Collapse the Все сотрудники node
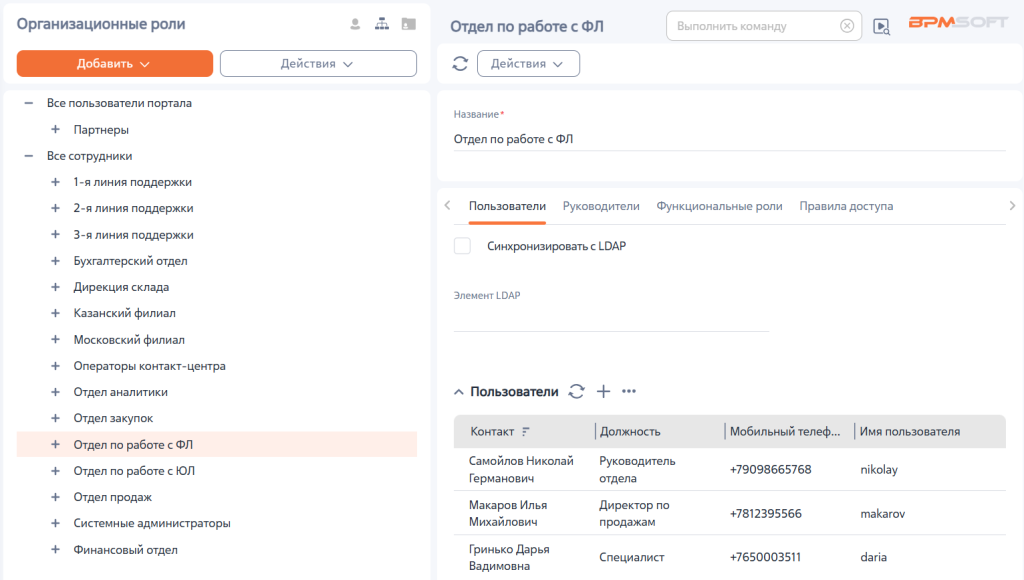This screenshot has height=580, width=1024. (x=29, y=156)
